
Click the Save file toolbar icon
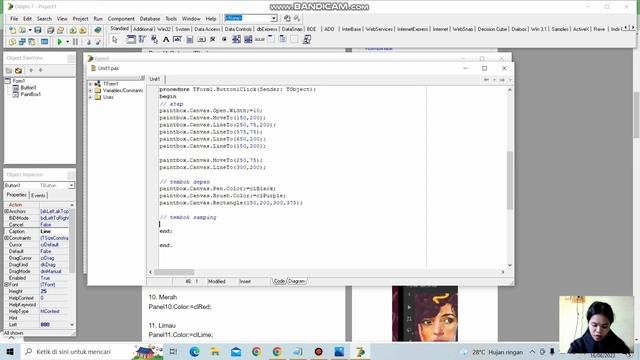click(38, 30)
